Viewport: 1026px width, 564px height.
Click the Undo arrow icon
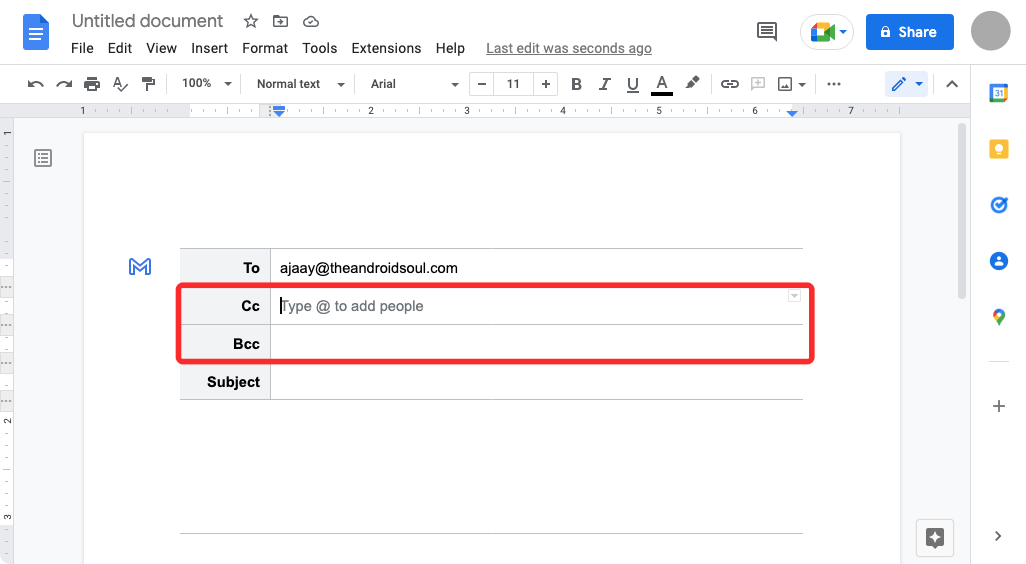(x=36, y=84)
